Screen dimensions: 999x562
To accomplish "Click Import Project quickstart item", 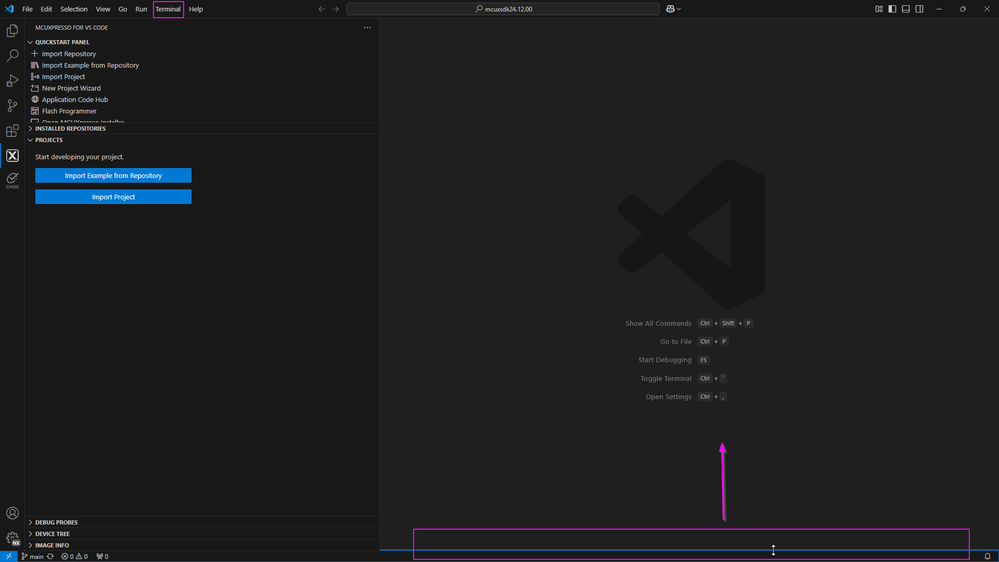I will click(63, 76).
